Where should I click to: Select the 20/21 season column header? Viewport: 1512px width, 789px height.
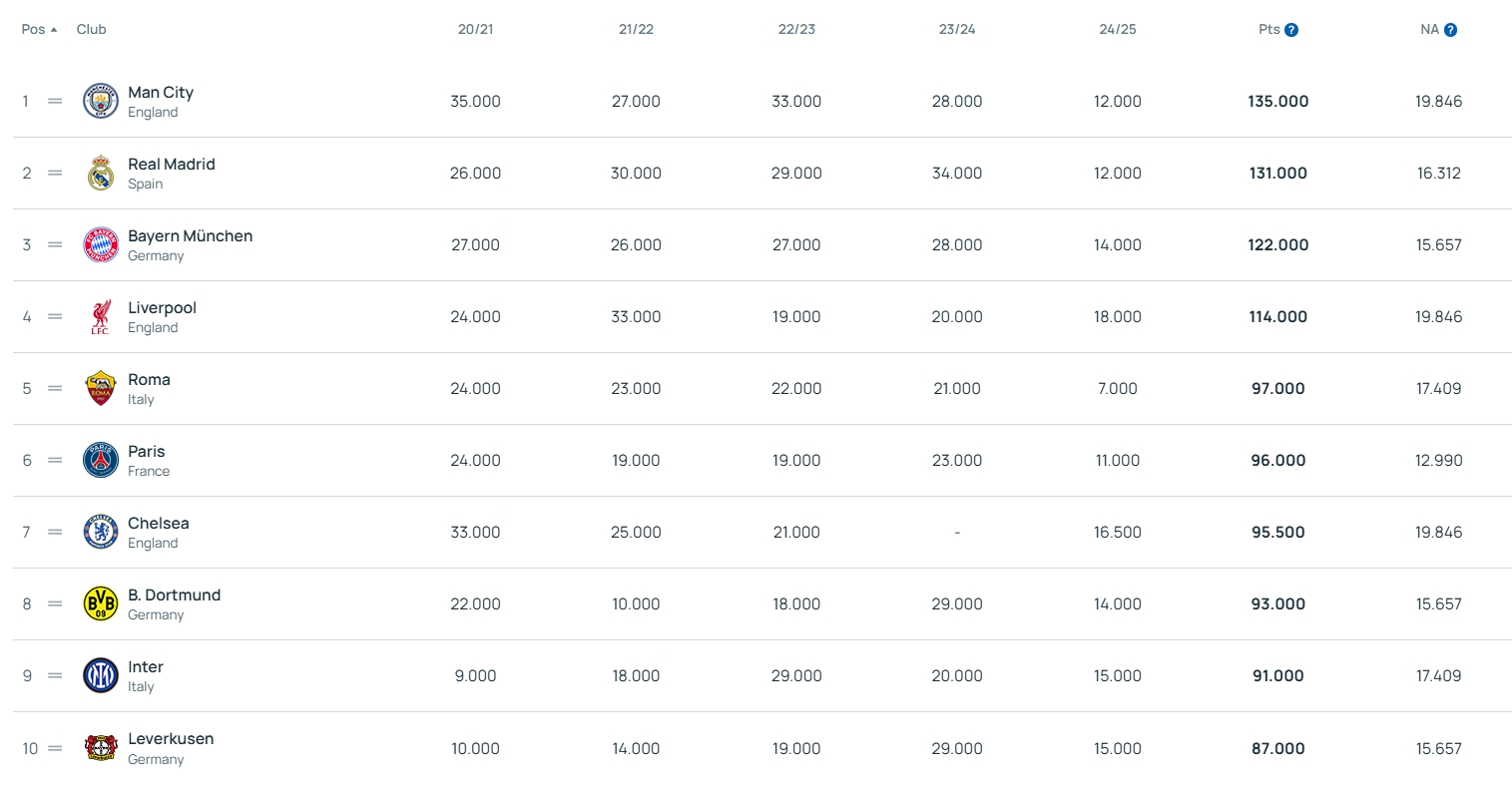tap(475, 30)
